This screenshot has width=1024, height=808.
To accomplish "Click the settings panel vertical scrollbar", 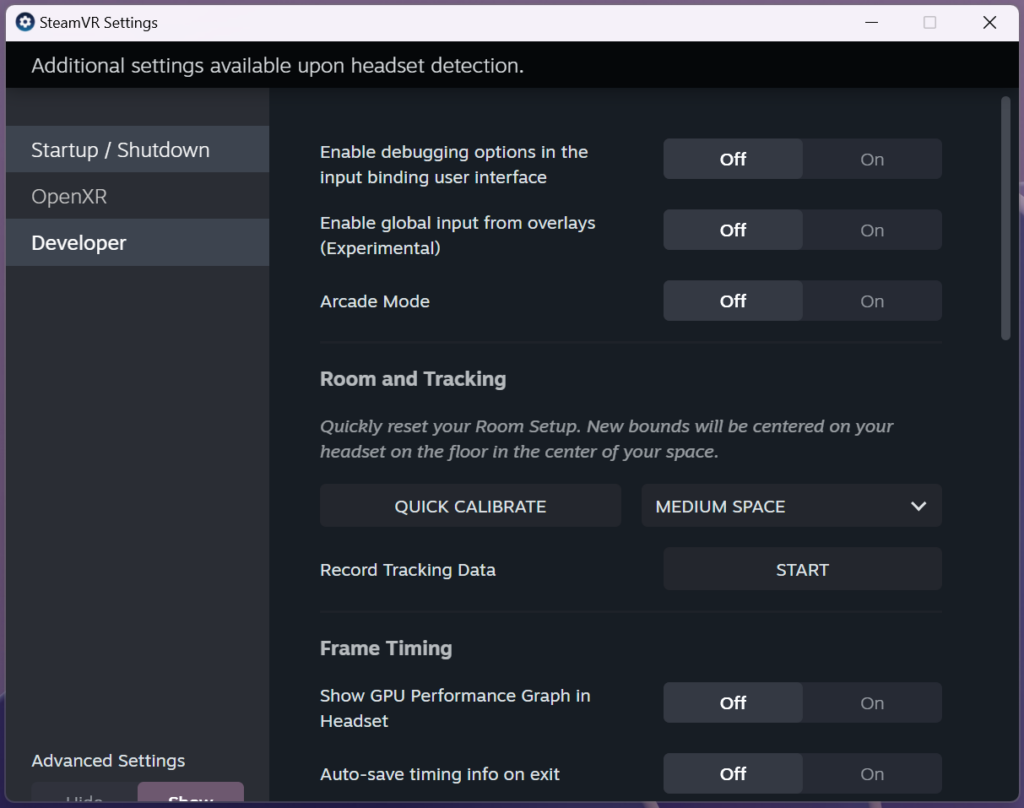I will 1006,218.
